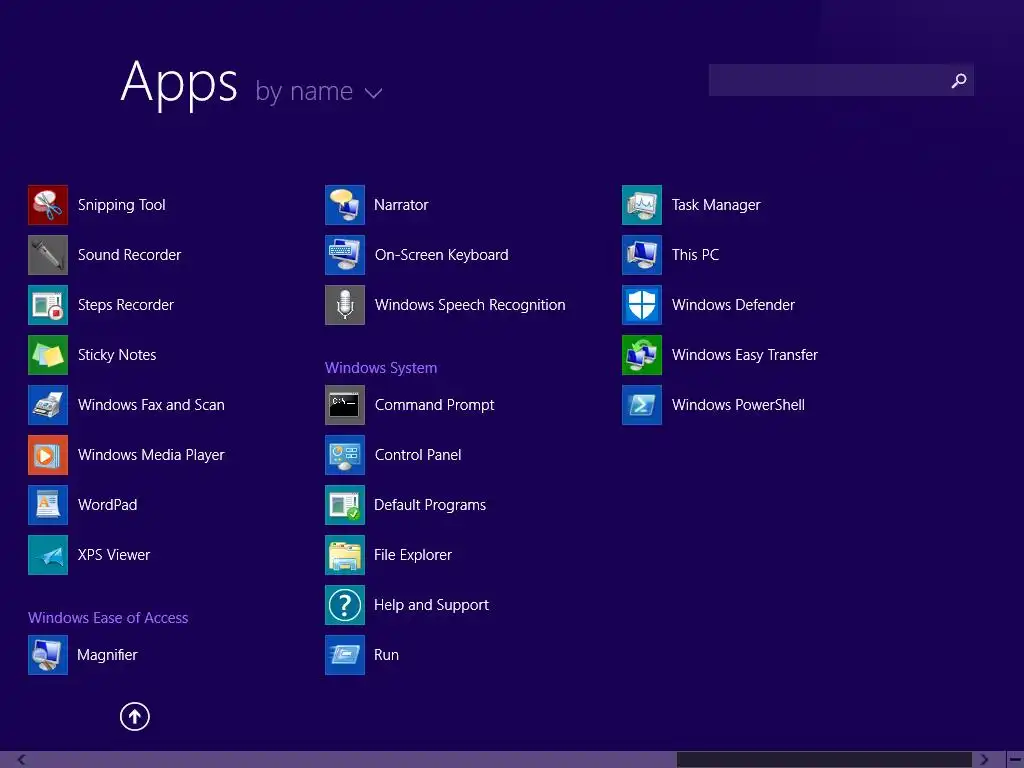This screenshot has width=1024, height=768.
Task: Click the 'Sound Recorder' label
Action: 129,255
